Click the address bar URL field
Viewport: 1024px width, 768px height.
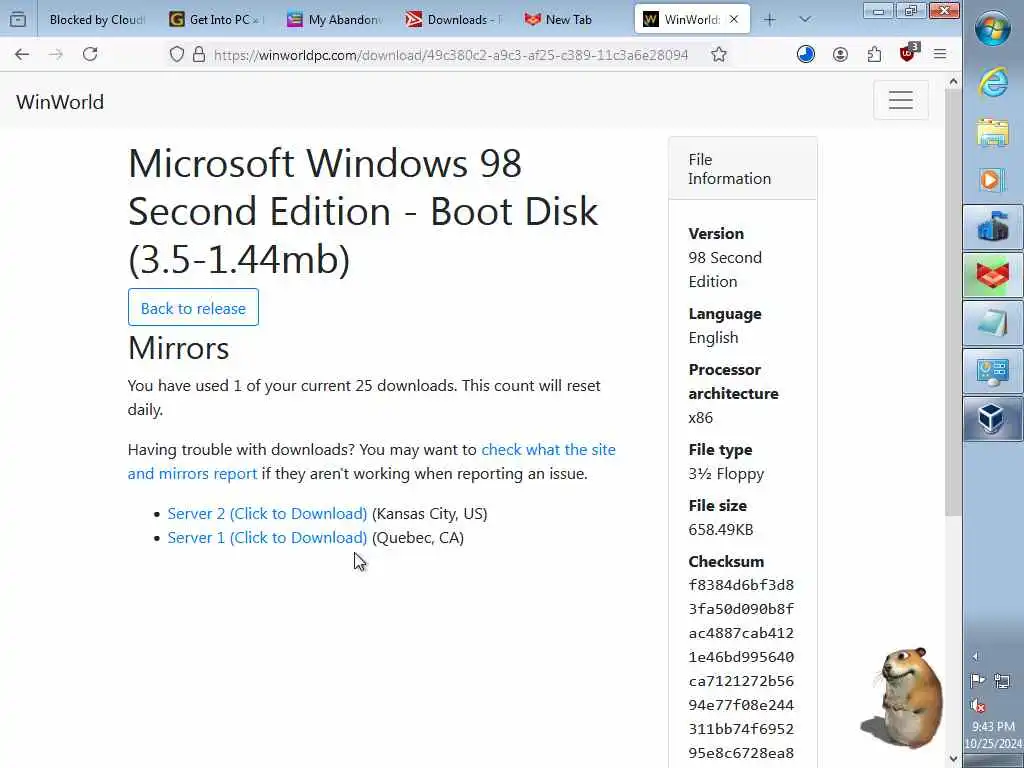click(451, 55)
